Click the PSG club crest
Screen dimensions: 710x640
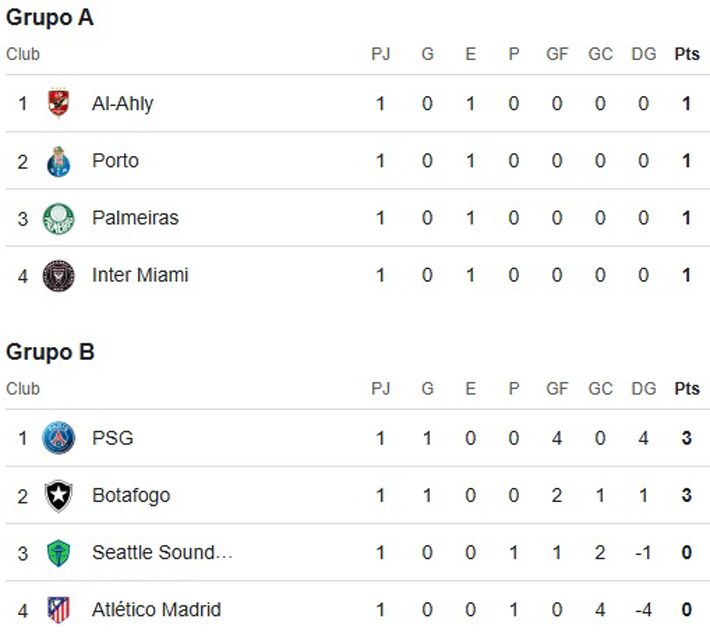pyautogui.click(x=58, y=438)
